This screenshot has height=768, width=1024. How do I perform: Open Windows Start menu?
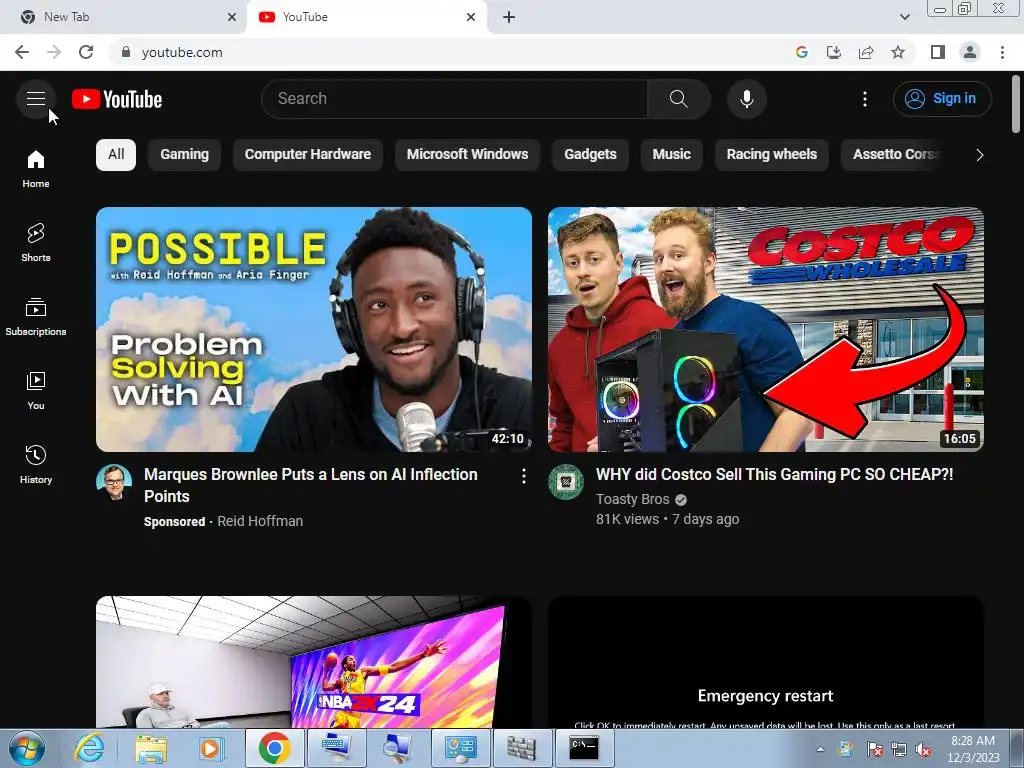pyautogui.click(x=26, y=748)
